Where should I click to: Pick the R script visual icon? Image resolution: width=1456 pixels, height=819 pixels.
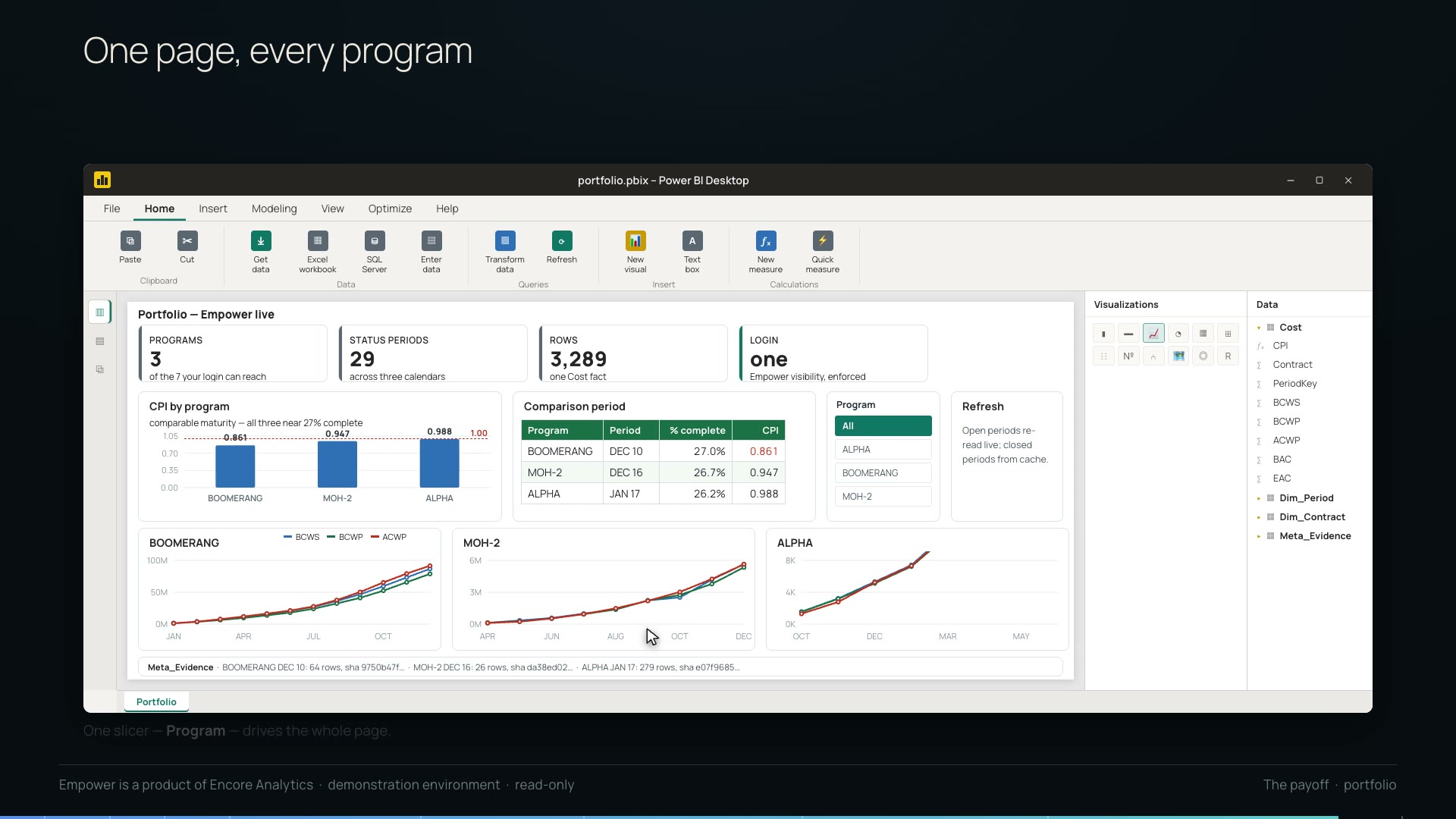(1228, 356)
